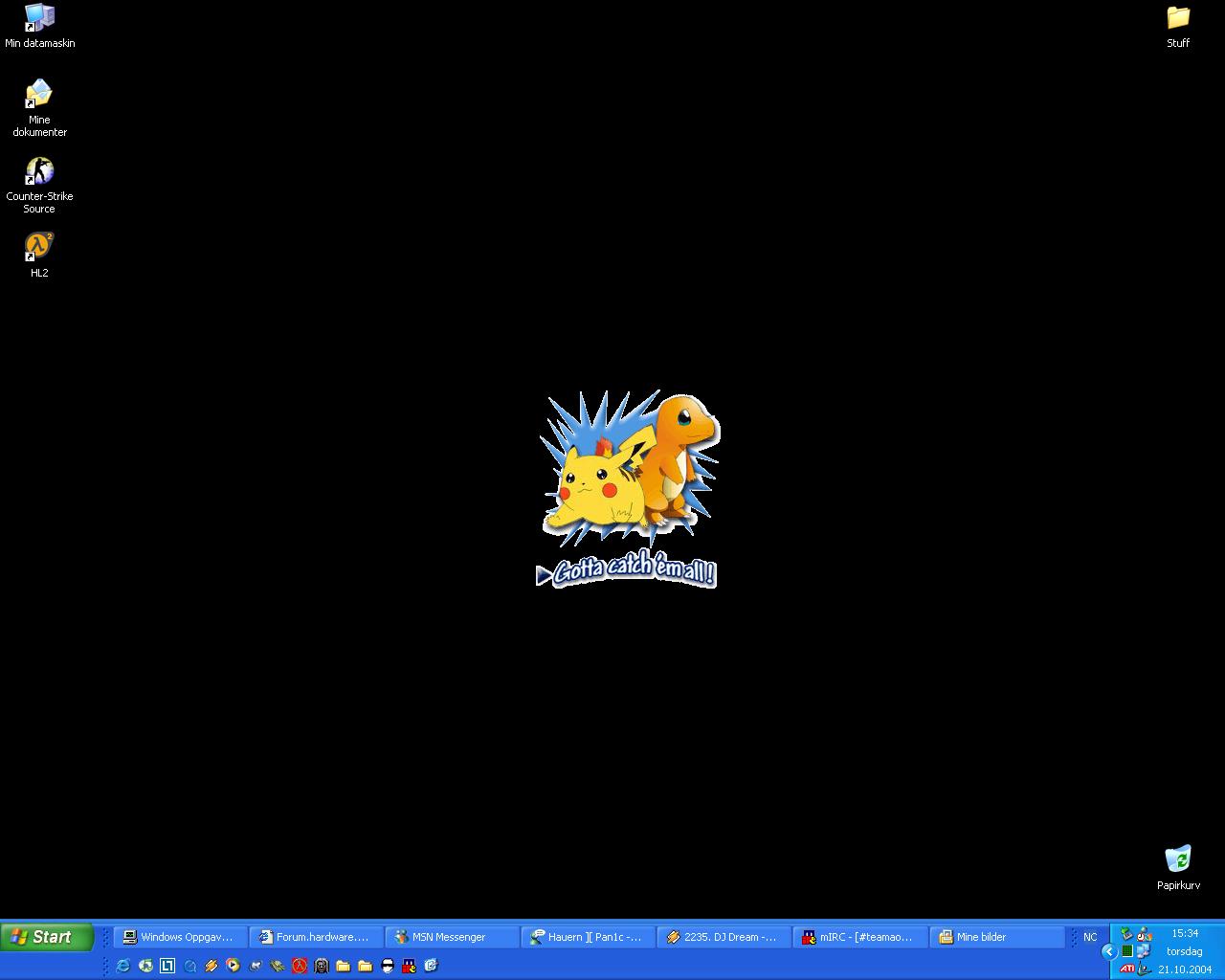Launch the white square L-logo Quick Launch icon
The width and height of the screenshot is (1225, 980).
click(167, 966)
